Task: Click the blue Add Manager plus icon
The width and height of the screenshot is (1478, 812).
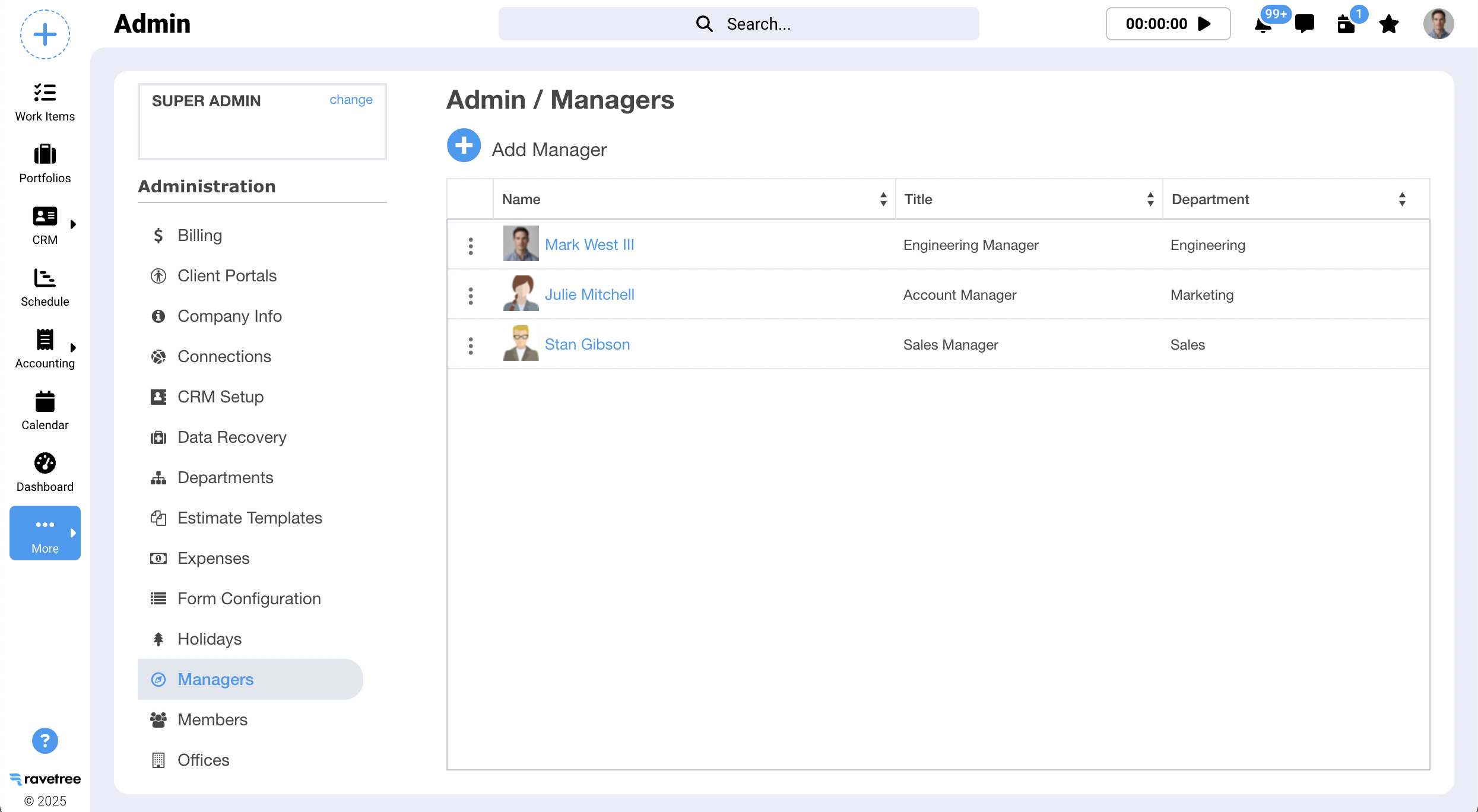Action: point(464,145)
